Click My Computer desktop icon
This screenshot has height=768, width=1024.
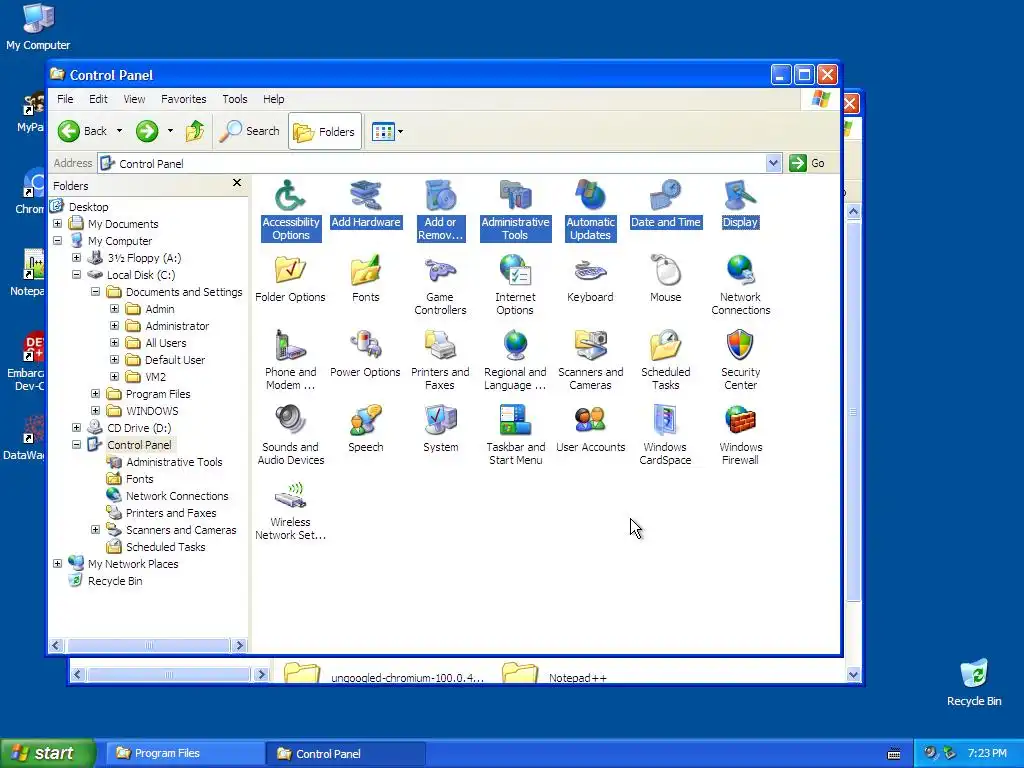[38, 27]
